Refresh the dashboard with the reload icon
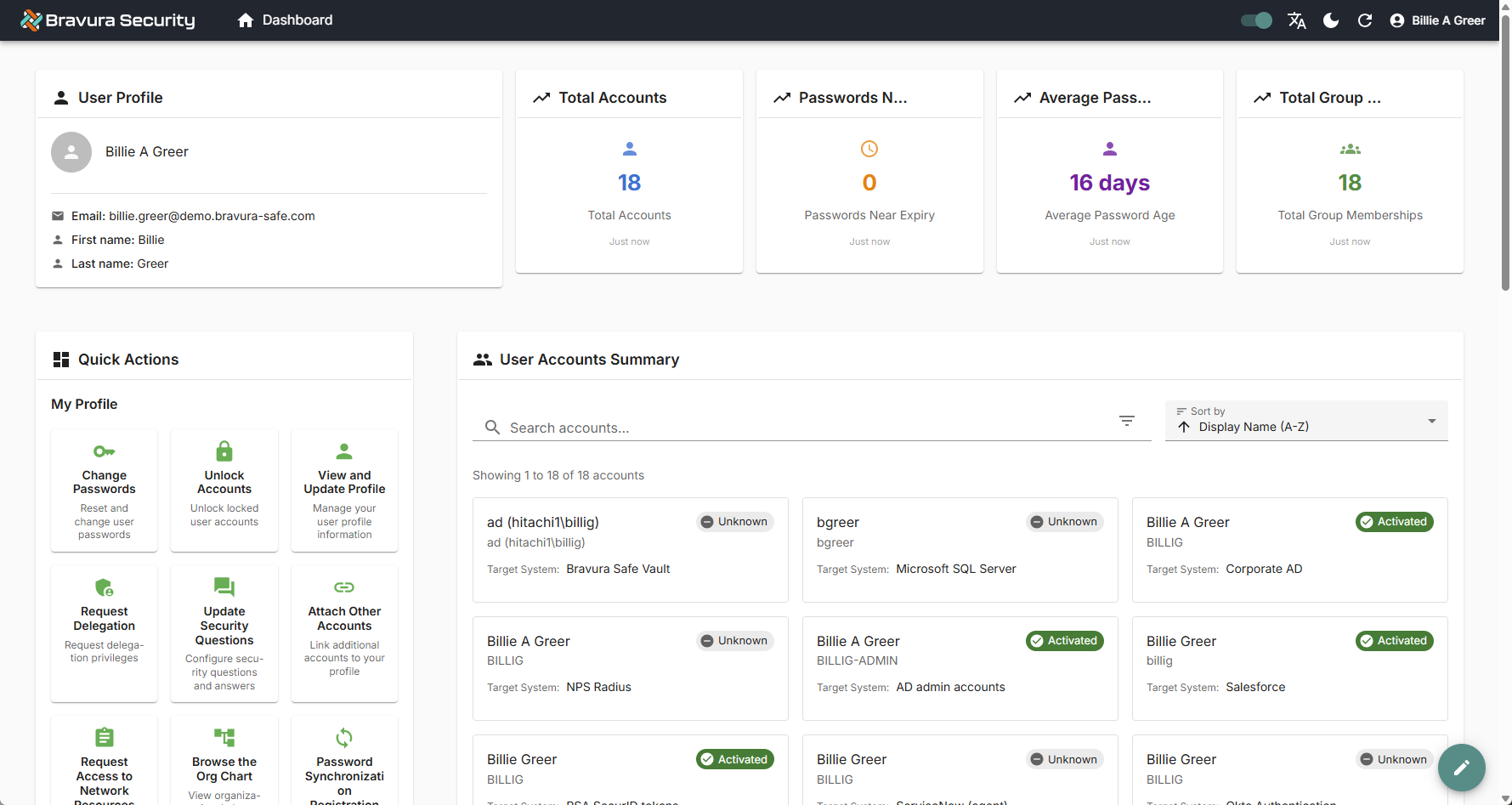 (x=1365, y=20)
